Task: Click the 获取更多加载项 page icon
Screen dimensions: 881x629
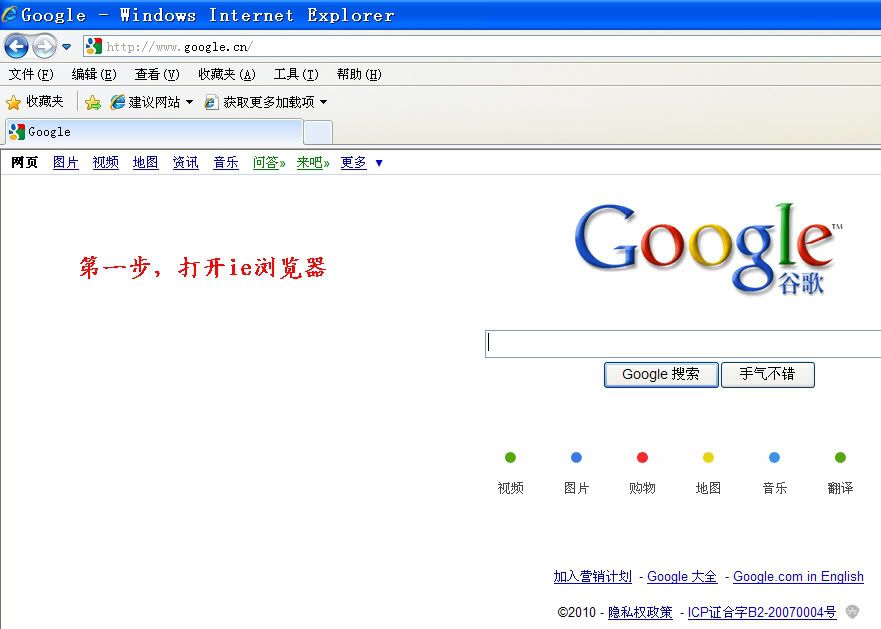Action: tap(211, 102)
